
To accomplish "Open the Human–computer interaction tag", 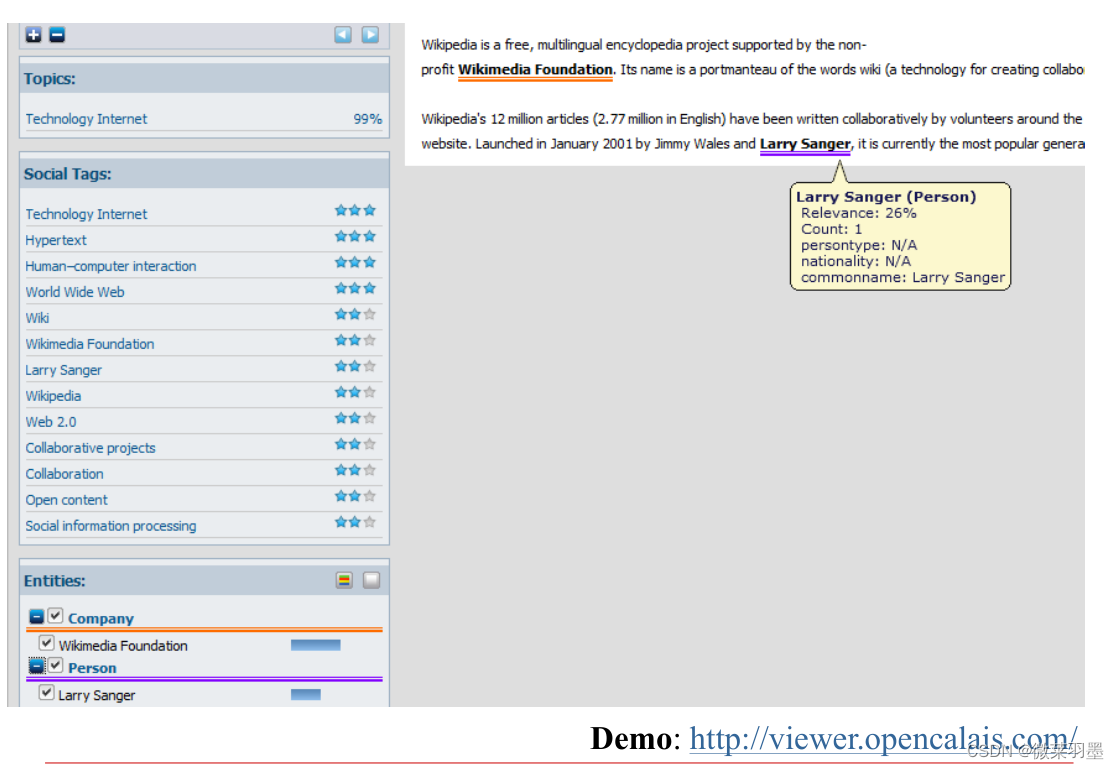I will pyautogui.click(x=111, y=266).
